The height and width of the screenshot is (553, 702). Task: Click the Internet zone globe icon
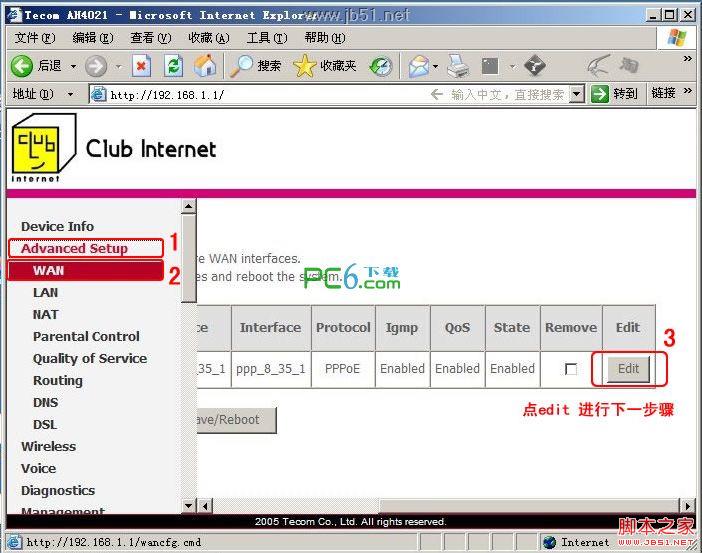[549, 542]
